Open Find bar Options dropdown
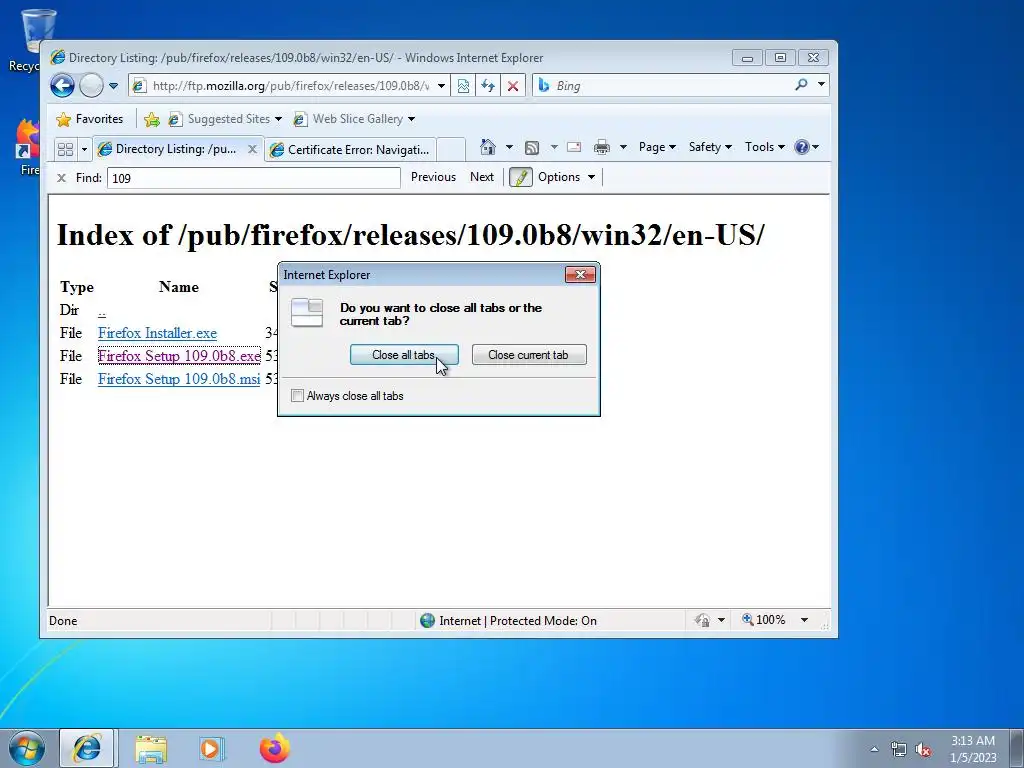1024x768 pixels. 566,177
